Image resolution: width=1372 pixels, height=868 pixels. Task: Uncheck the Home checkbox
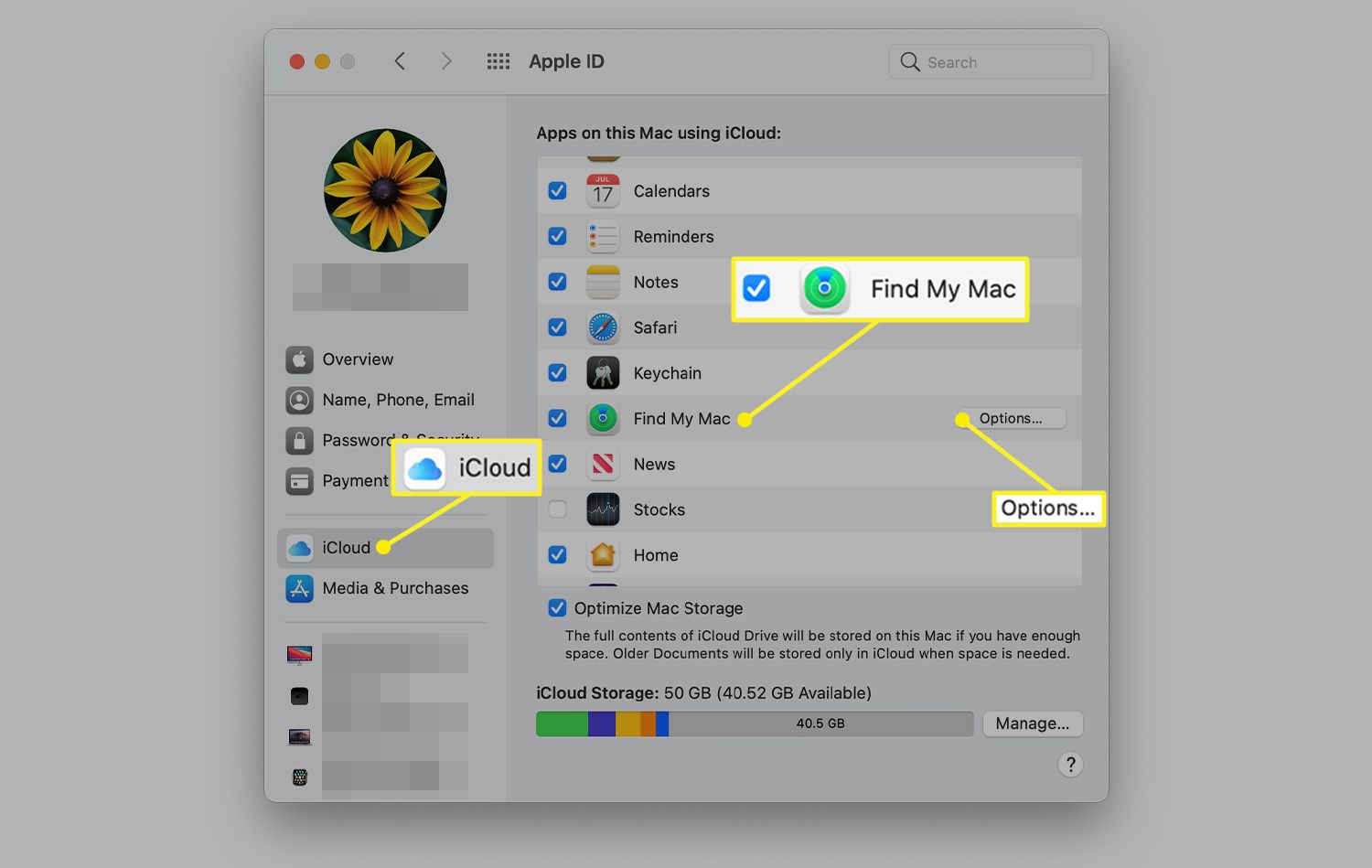(x=557, y=554)
